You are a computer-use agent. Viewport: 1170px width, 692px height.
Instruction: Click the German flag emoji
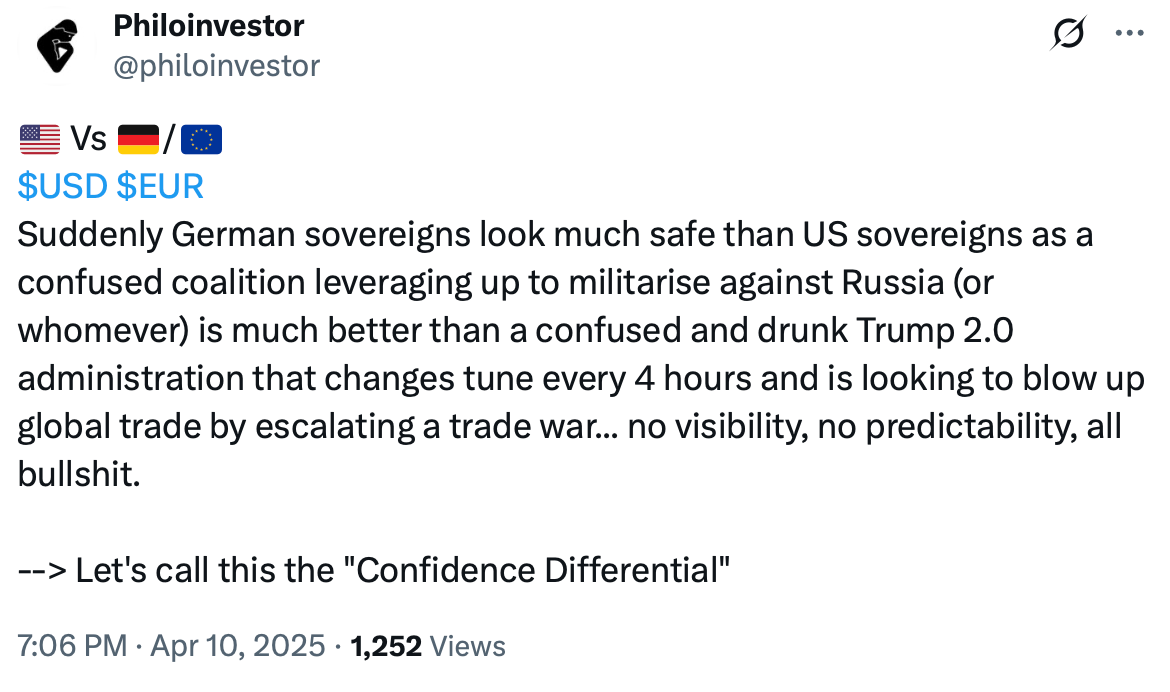click(x=139, y=139)
